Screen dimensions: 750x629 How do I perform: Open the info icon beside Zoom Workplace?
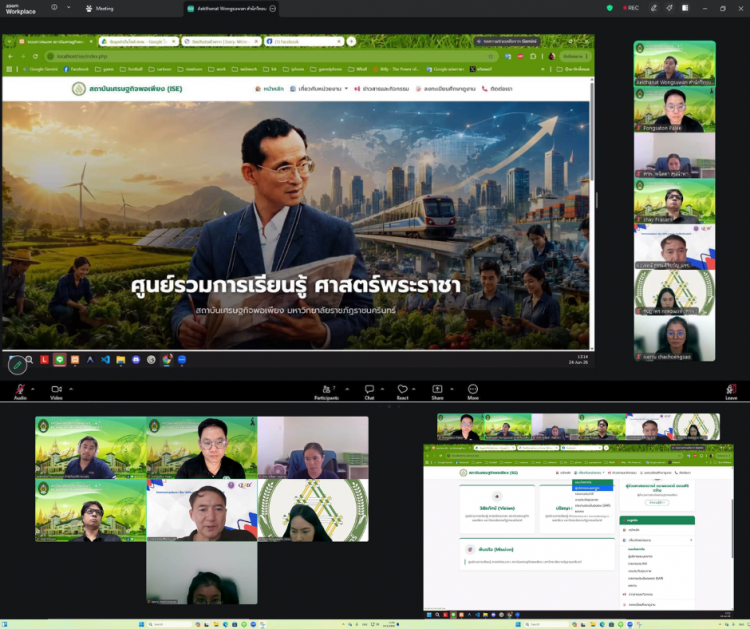(x=54, y=8)
